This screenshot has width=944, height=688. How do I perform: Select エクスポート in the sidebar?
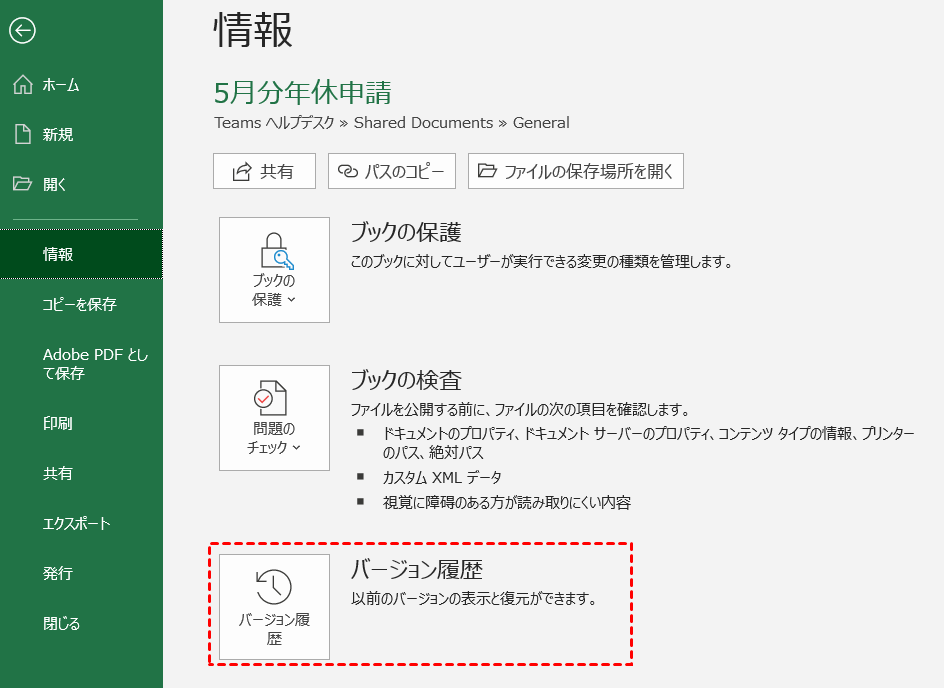pyautogui.click(x=76, y=523)
